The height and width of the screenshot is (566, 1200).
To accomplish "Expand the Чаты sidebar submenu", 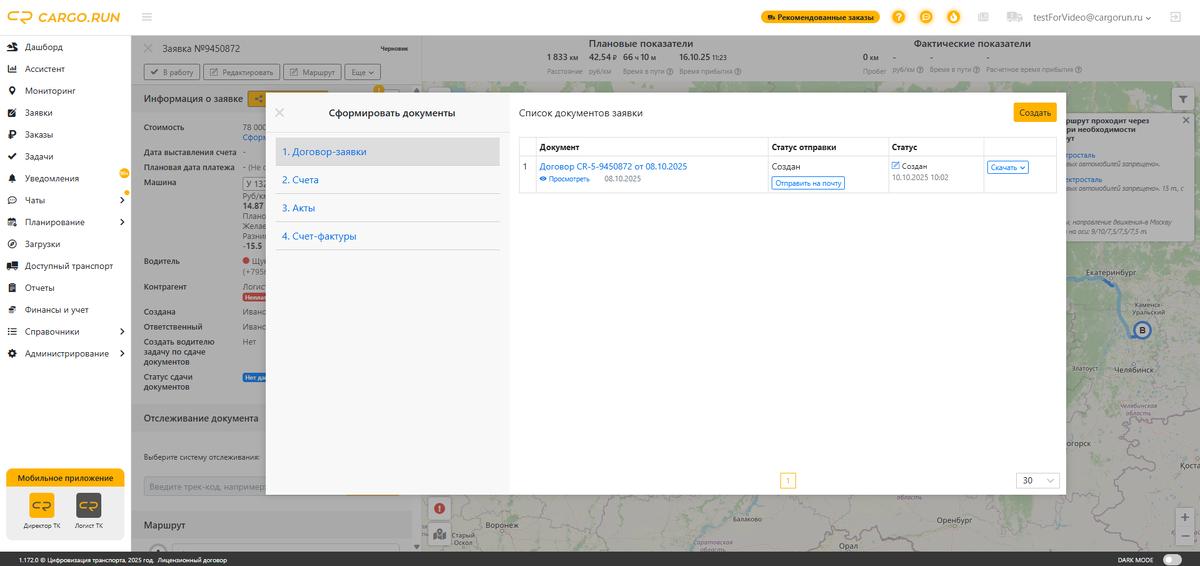I will (65, 200).
